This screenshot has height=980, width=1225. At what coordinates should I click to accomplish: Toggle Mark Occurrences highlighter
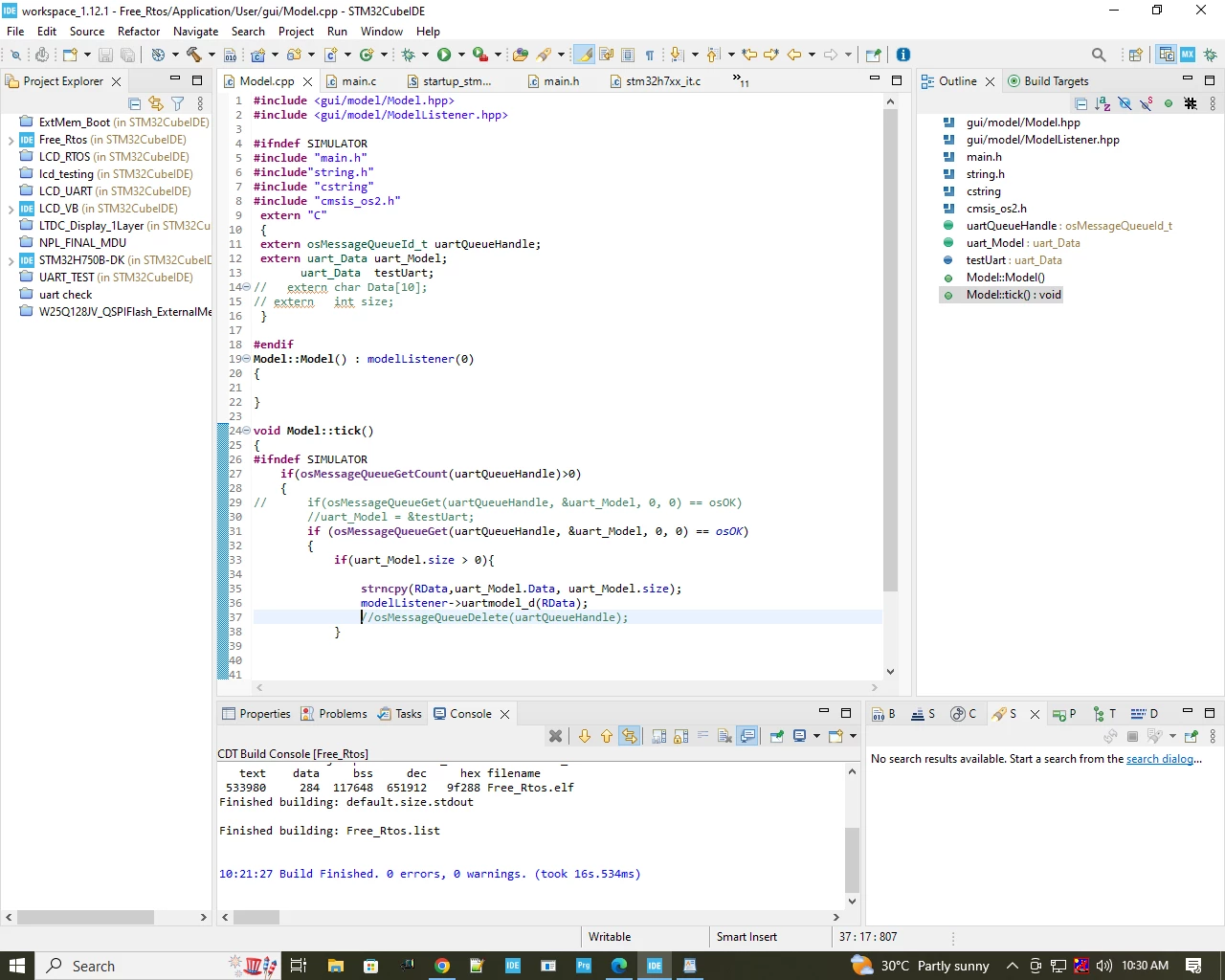(x=584, y=55)
